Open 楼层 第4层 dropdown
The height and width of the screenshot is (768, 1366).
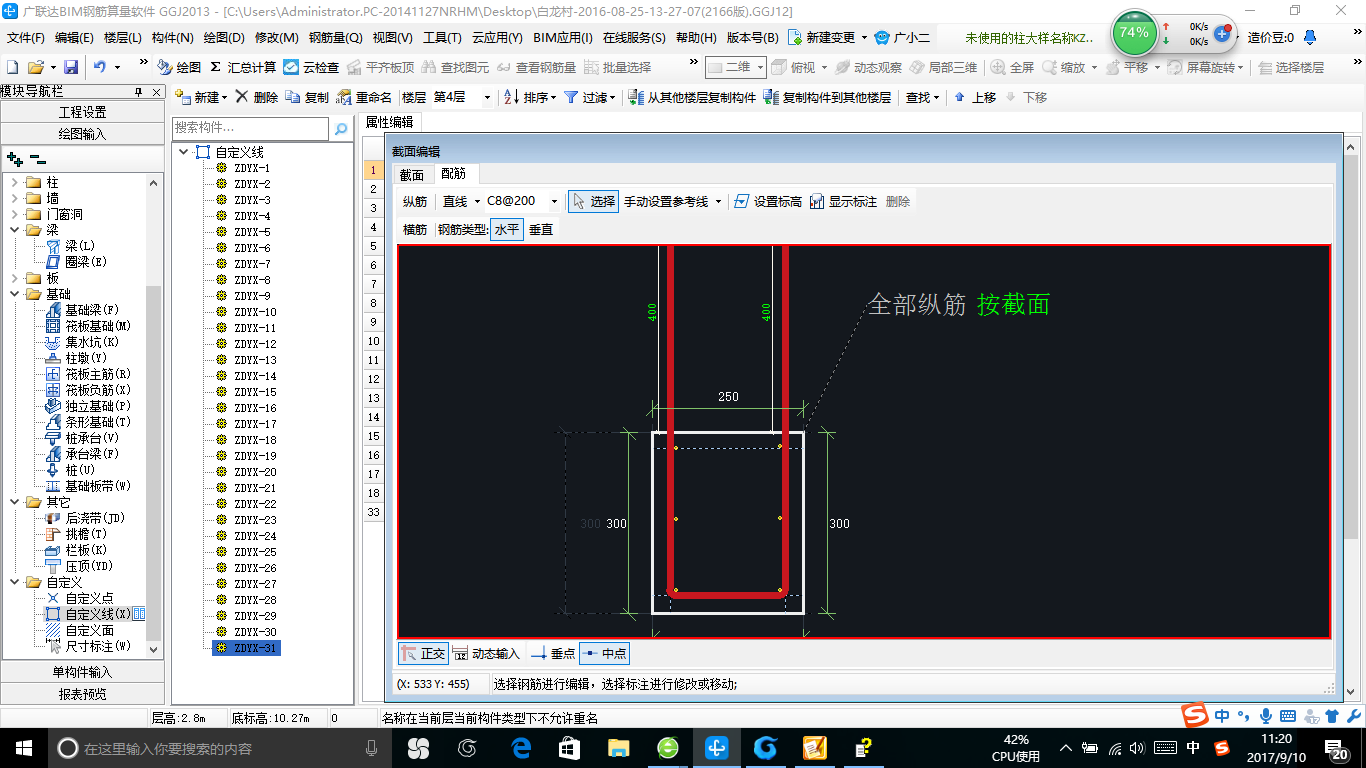click(487, 97)
